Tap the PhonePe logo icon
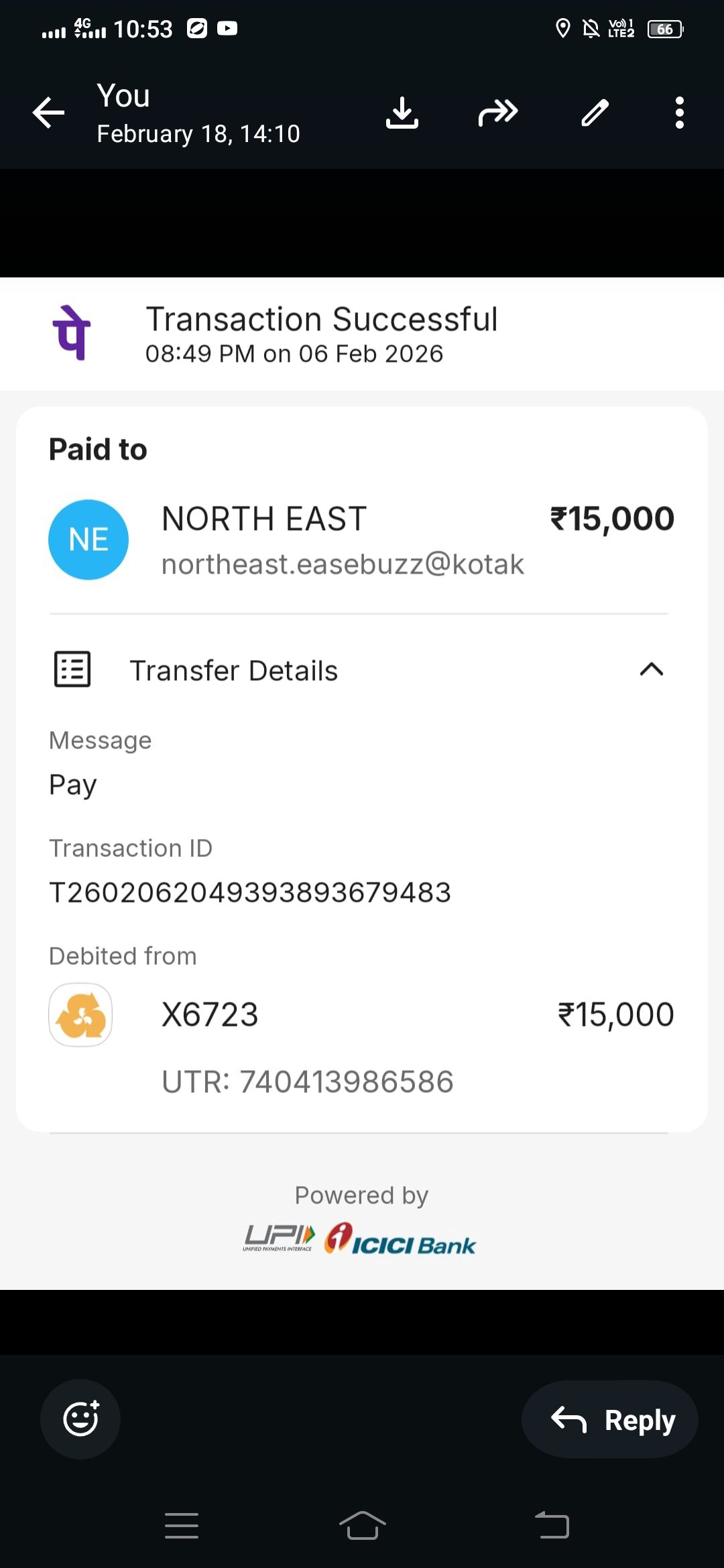This screenshot has width=724, height=1568. click(72, 333)
